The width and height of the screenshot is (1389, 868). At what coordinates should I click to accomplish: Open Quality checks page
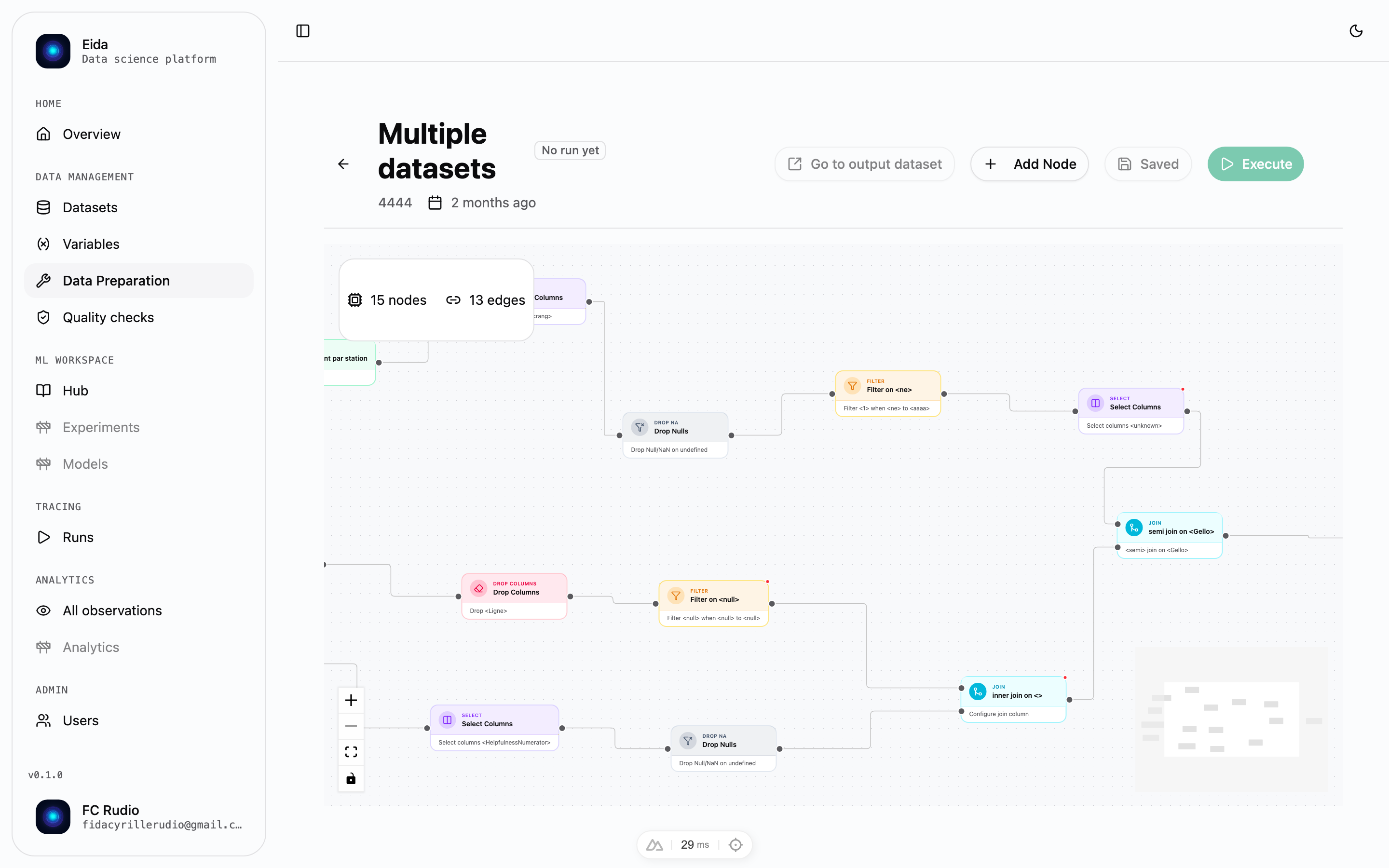click(138, 317)
